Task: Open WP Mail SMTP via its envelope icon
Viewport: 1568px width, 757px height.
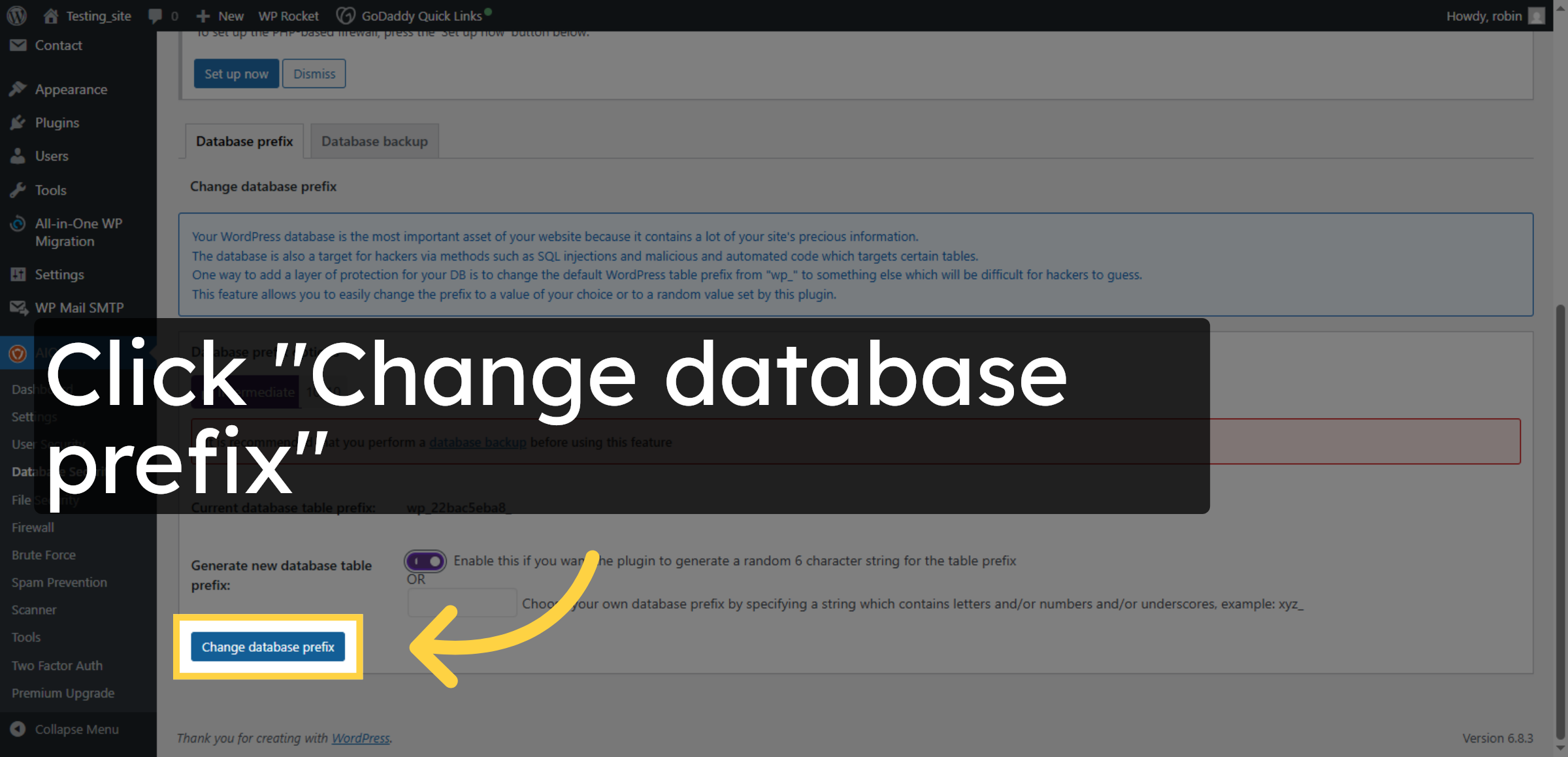Action: [18, 307]
